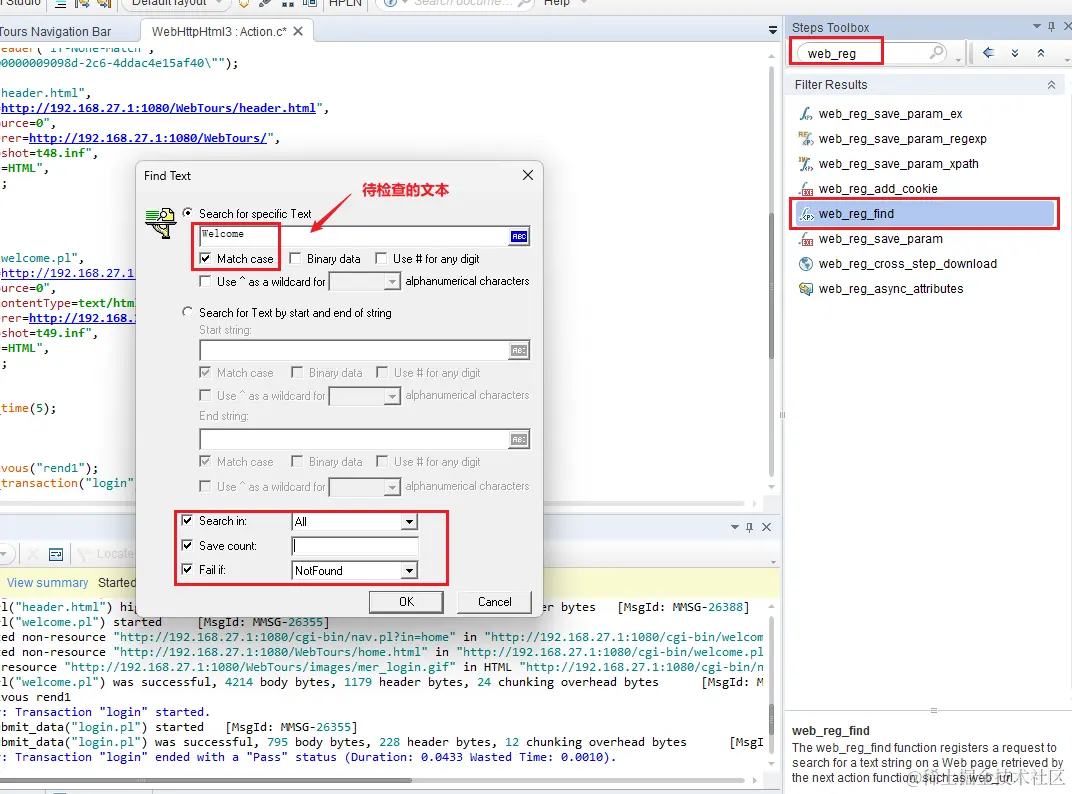Open output panel options dropdown arrow
The height and width of the screenshot is (794, 1072).
(x=735, y=527)
